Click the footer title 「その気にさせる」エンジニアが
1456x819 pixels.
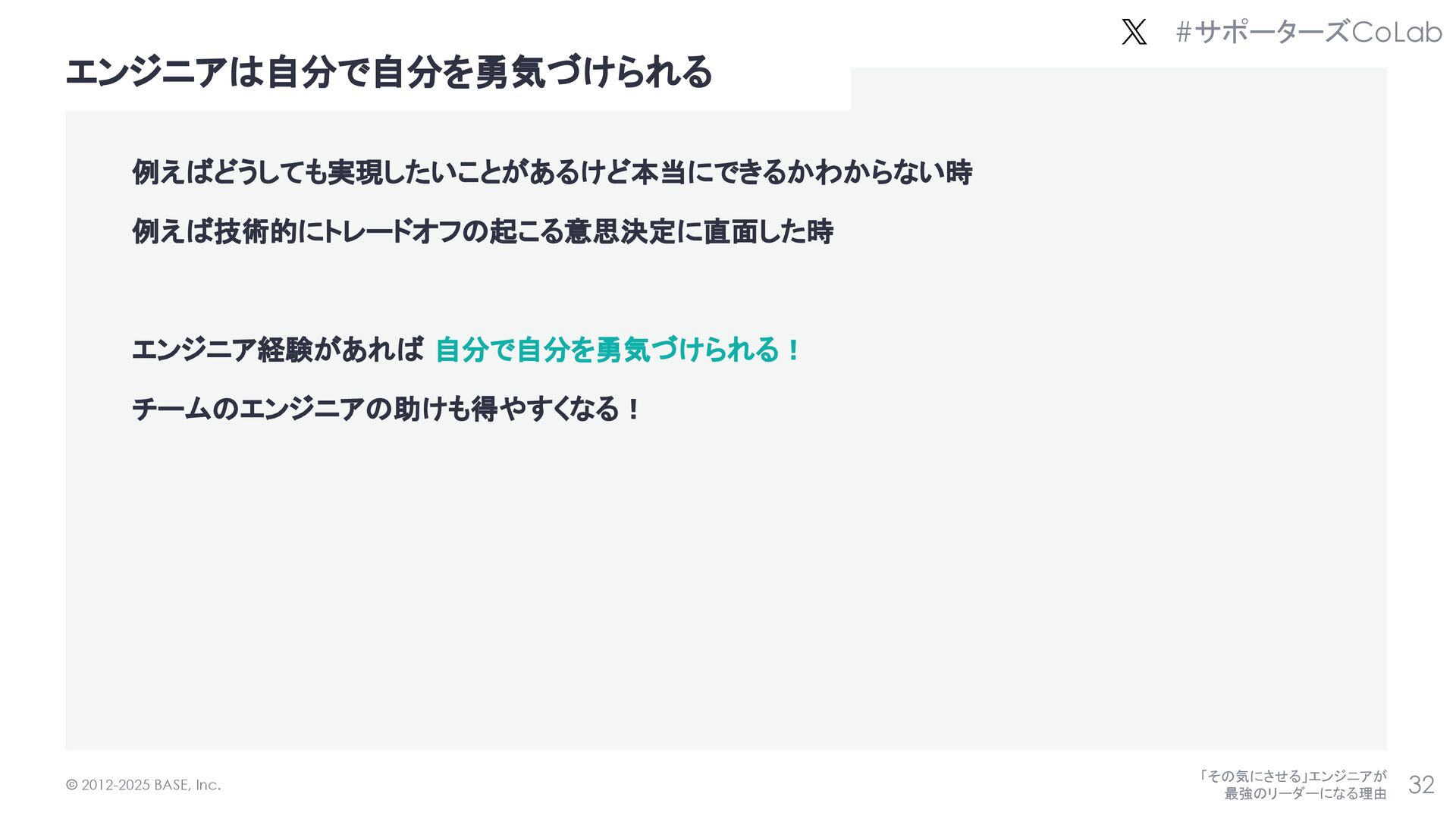pyautogui.click(x=1292, y=776)
